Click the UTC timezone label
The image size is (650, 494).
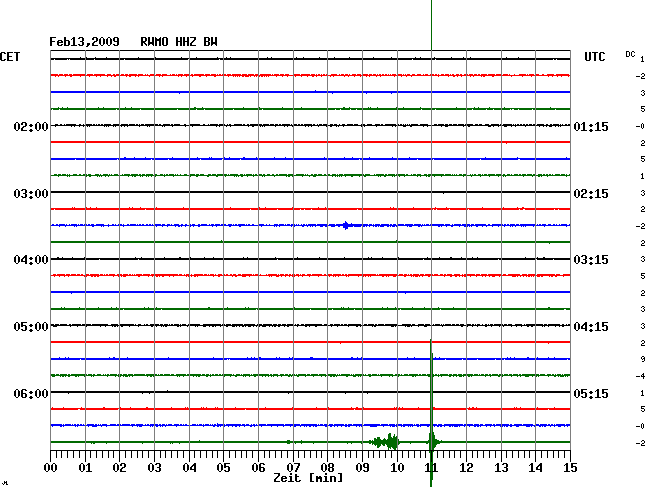[594, 57]
